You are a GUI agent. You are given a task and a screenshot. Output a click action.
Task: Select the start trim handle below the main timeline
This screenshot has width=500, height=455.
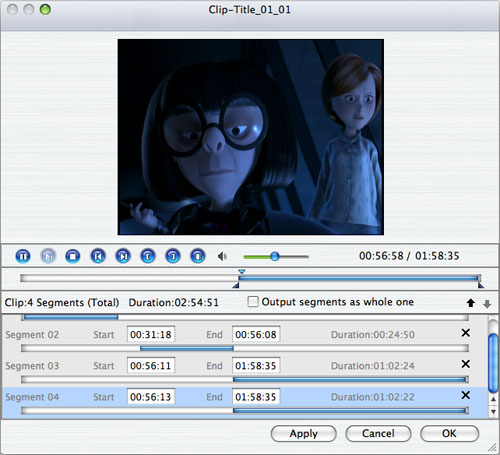pos(236,285)
